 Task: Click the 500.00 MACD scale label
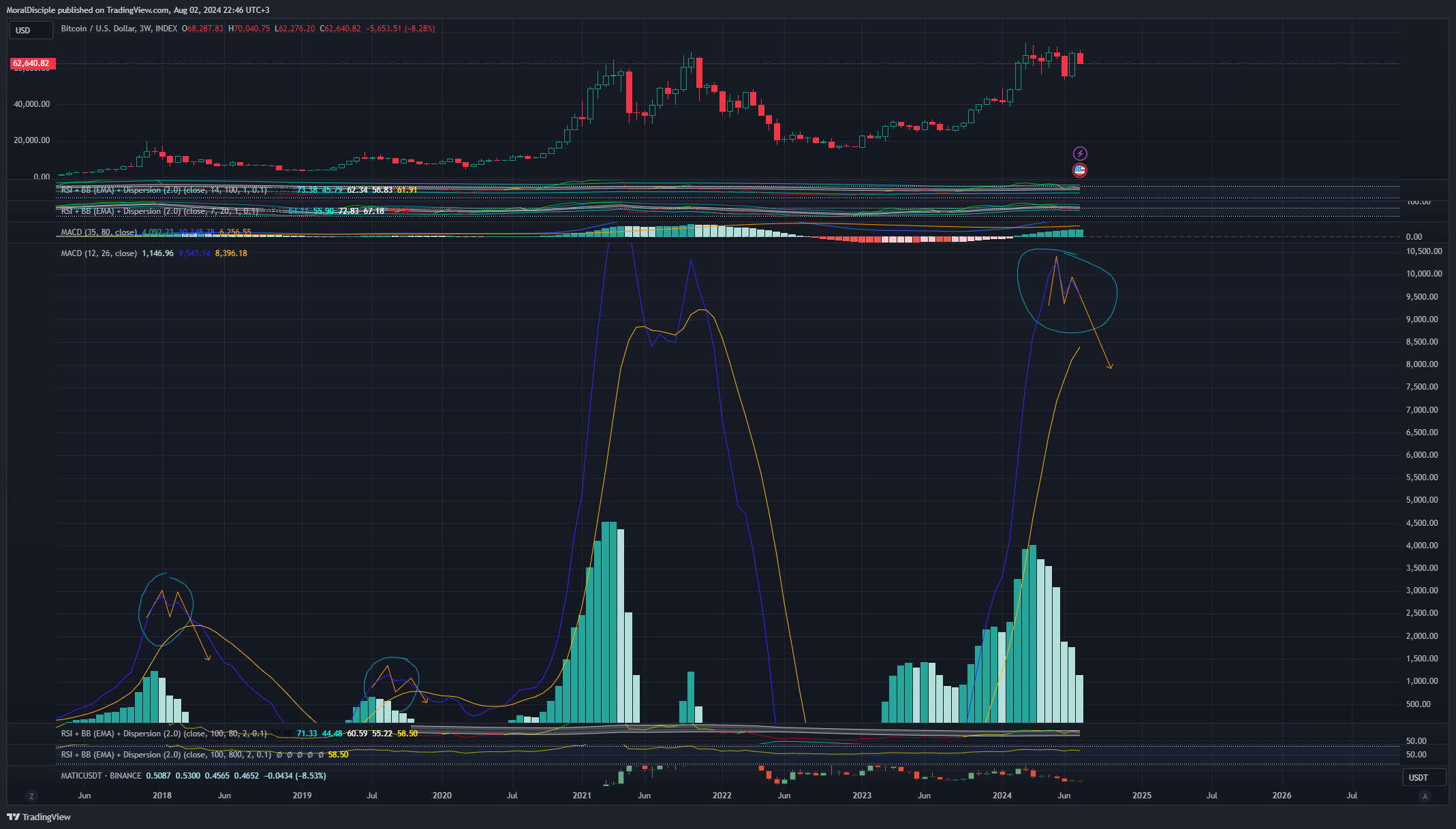1419,704
